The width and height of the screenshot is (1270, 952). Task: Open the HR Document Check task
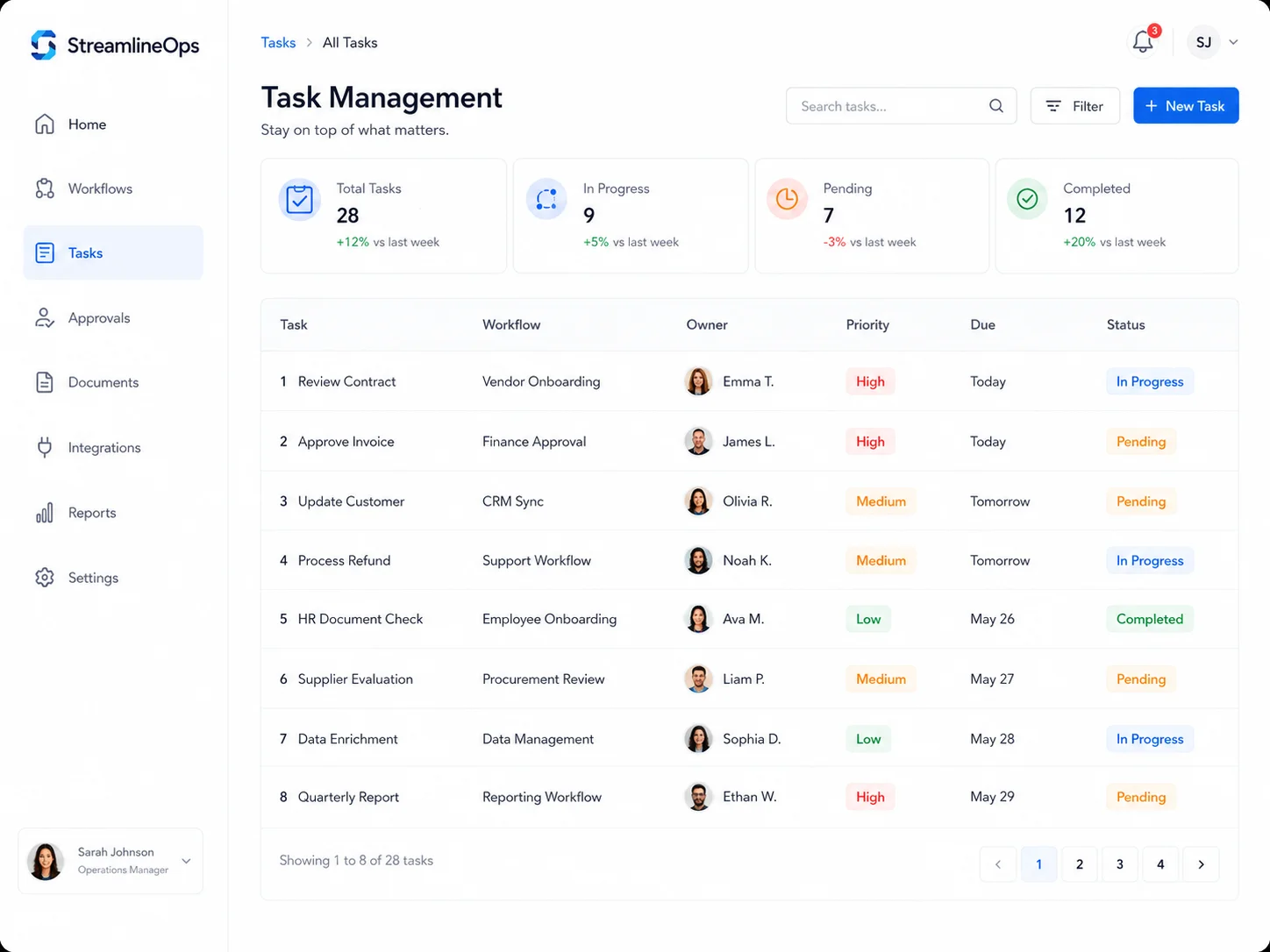click(x=360, y=619)
